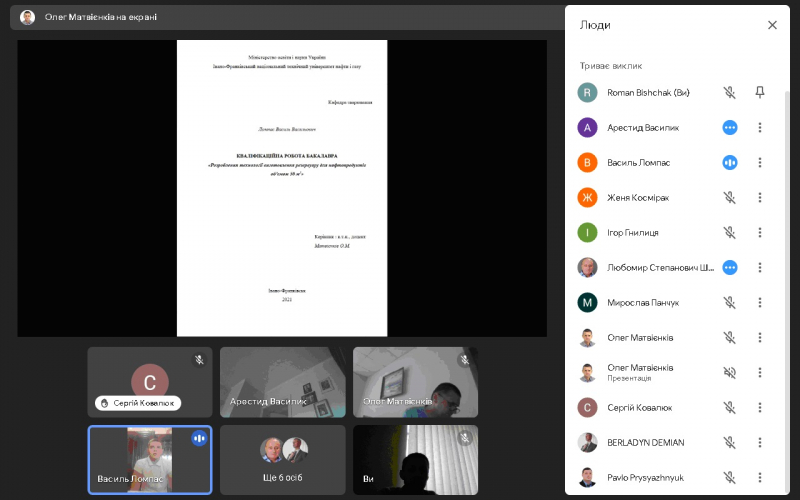Select the Василь Ломпас video tile

(149, 460)
